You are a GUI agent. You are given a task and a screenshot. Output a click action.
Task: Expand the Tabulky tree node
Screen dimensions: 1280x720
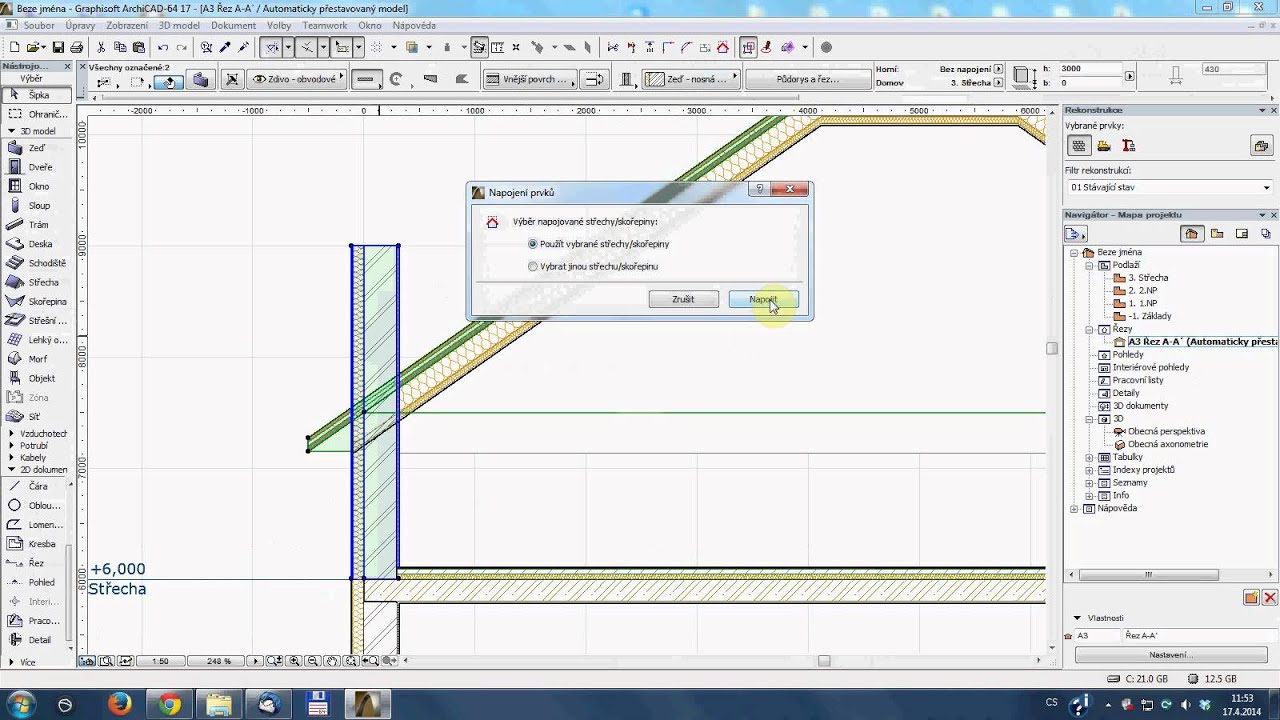point(1090,457)
